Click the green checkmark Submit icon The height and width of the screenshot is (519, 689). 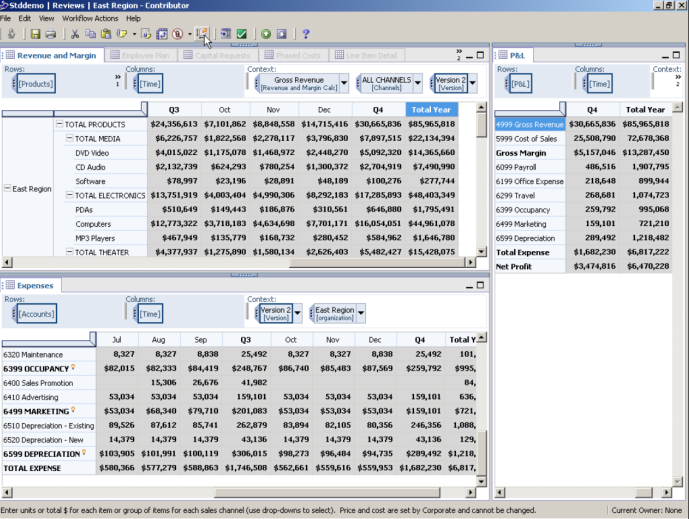coord(242,34)
